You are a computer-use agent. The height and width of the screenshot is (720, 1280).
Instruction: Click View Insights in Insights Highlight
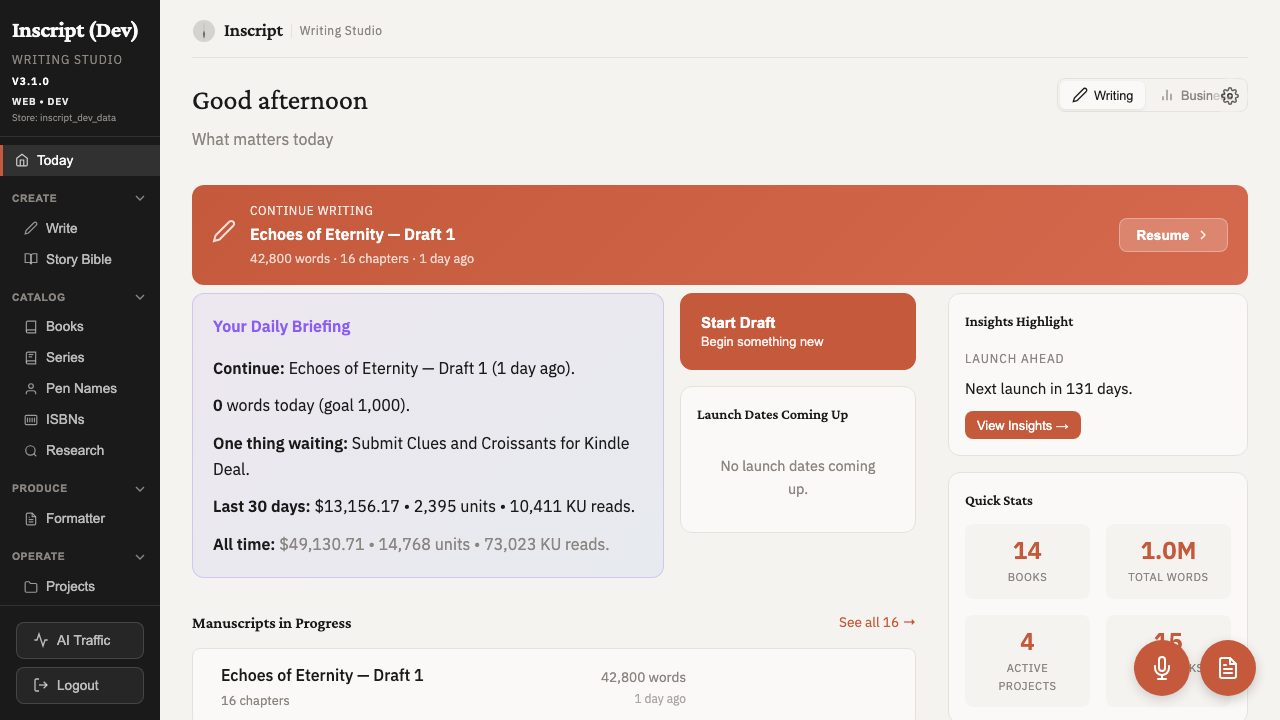1022,425
